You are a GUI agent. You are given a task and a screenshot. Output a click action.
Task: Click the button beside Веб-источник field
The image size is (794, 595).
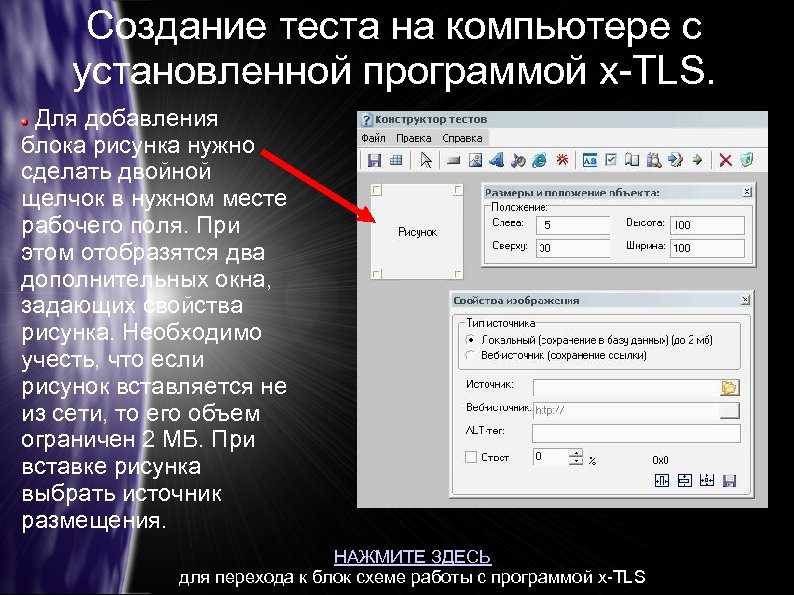[x=729, y=410]
